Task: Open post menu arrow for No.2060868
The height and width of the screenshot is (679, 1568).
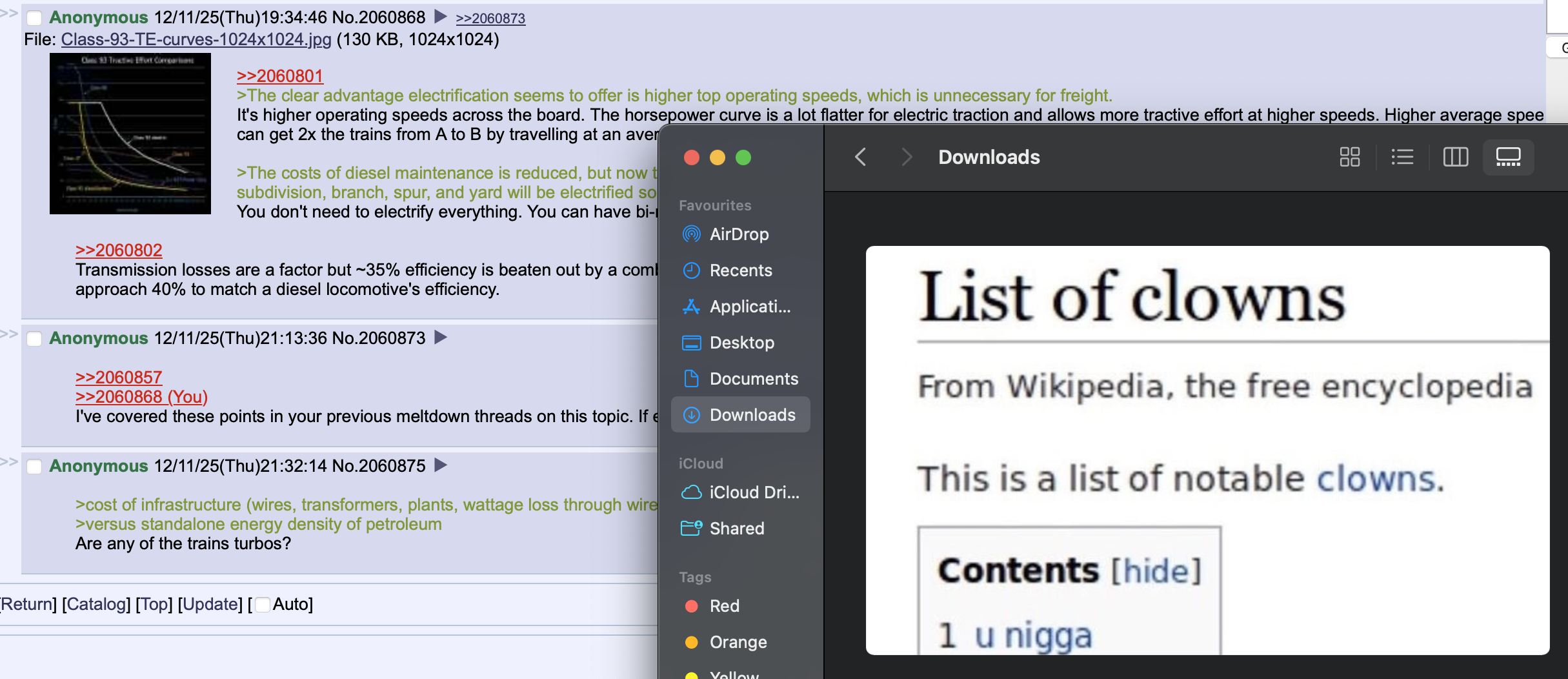Action: coord(441,16)
